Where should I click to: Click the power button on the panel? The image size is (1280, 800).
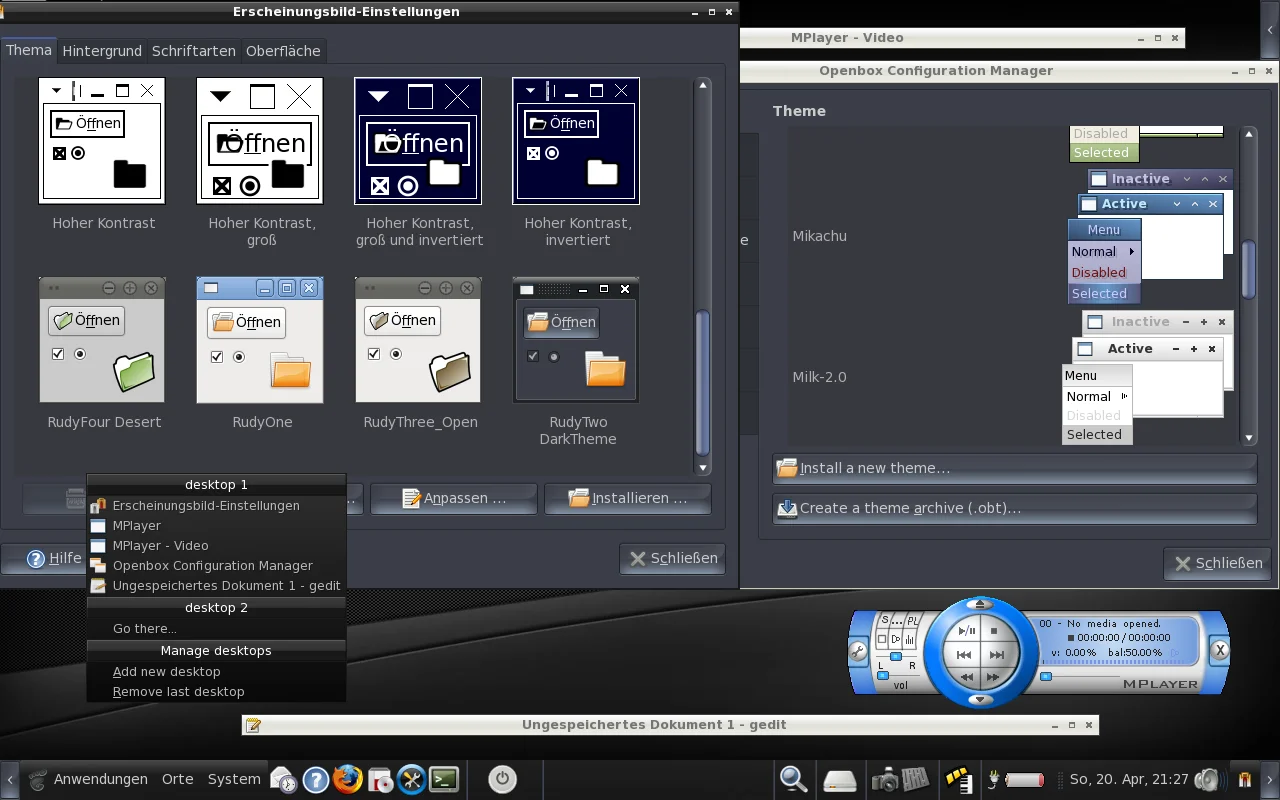[x=502, y=779]
